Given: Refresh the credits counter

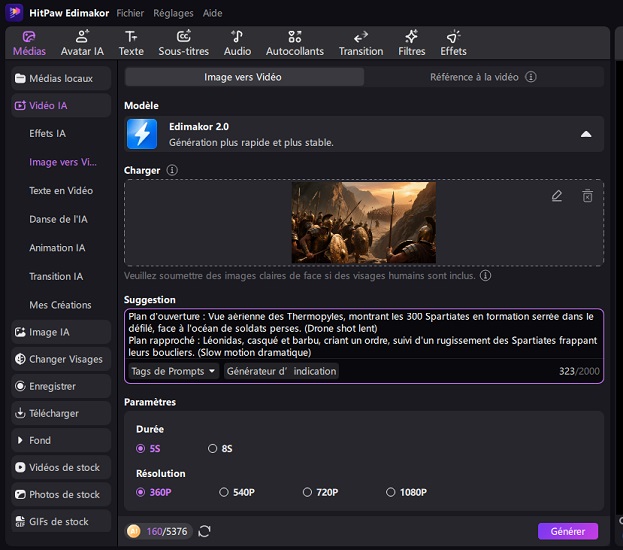Looking at the screenshot, I should 204,531.
